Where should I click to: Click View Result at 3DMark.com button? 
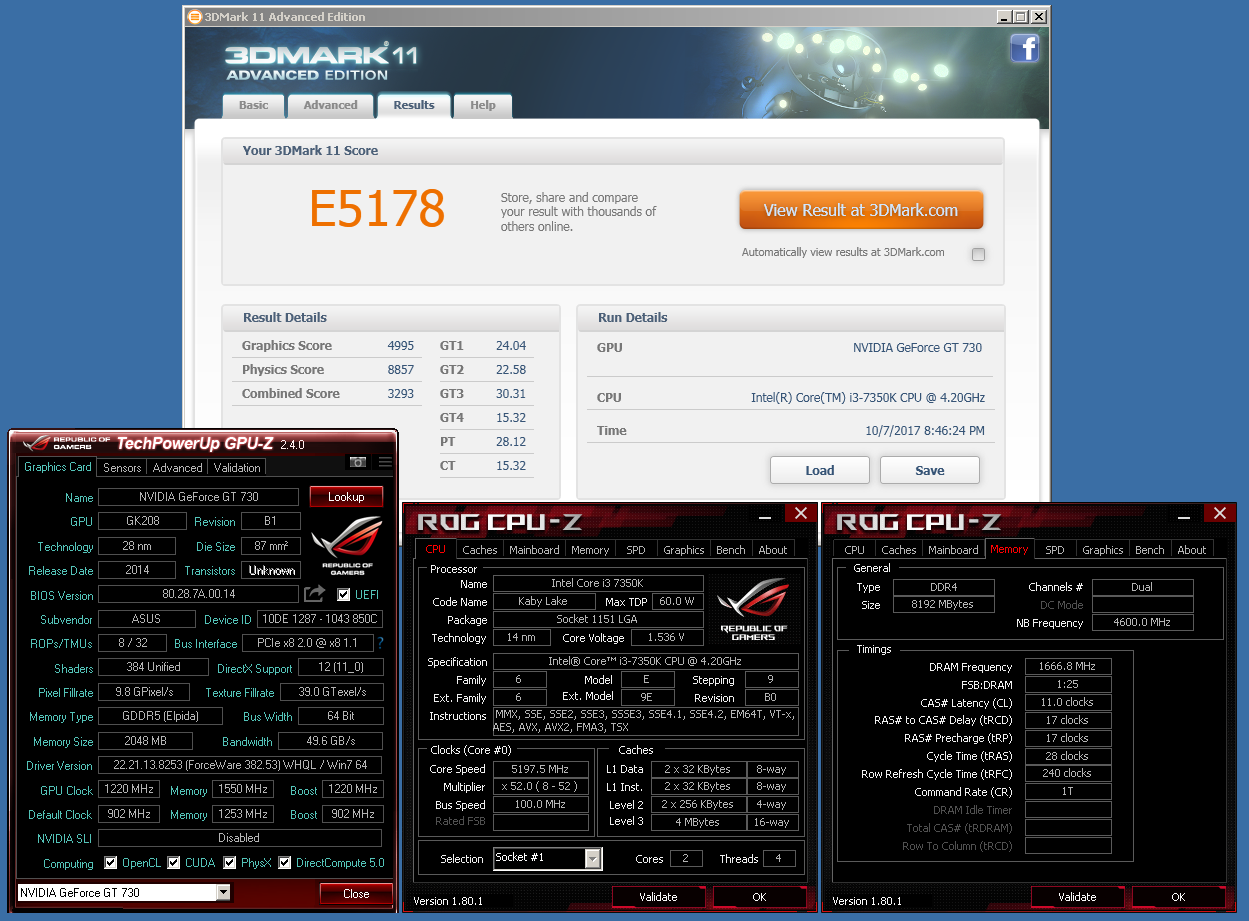[x=861, y=210]
